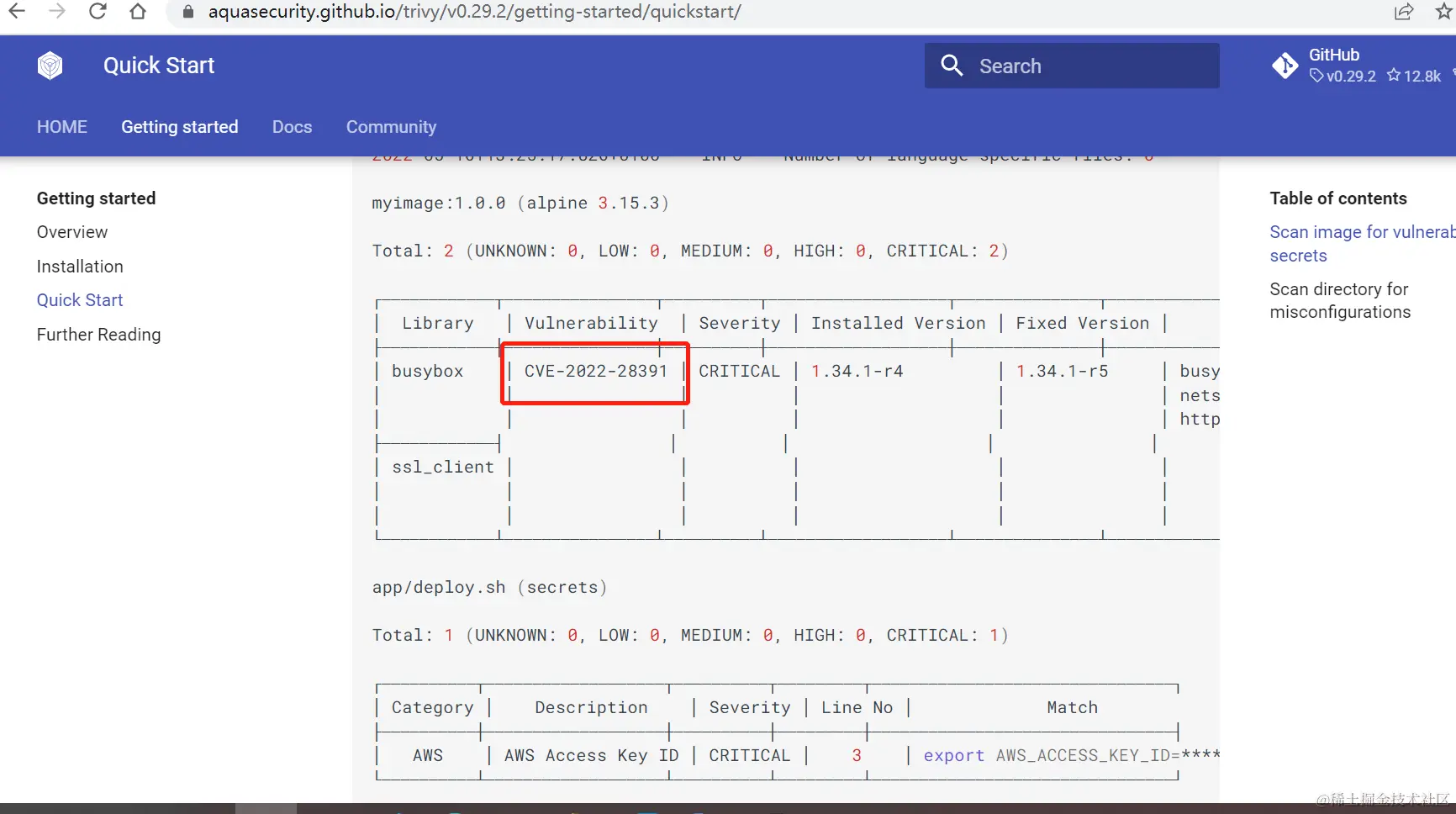Click the myimage:1.0.0 (alpine 3.15.3) line
The height and width of the screenshot is (814, 1456).
click(520, 203)
